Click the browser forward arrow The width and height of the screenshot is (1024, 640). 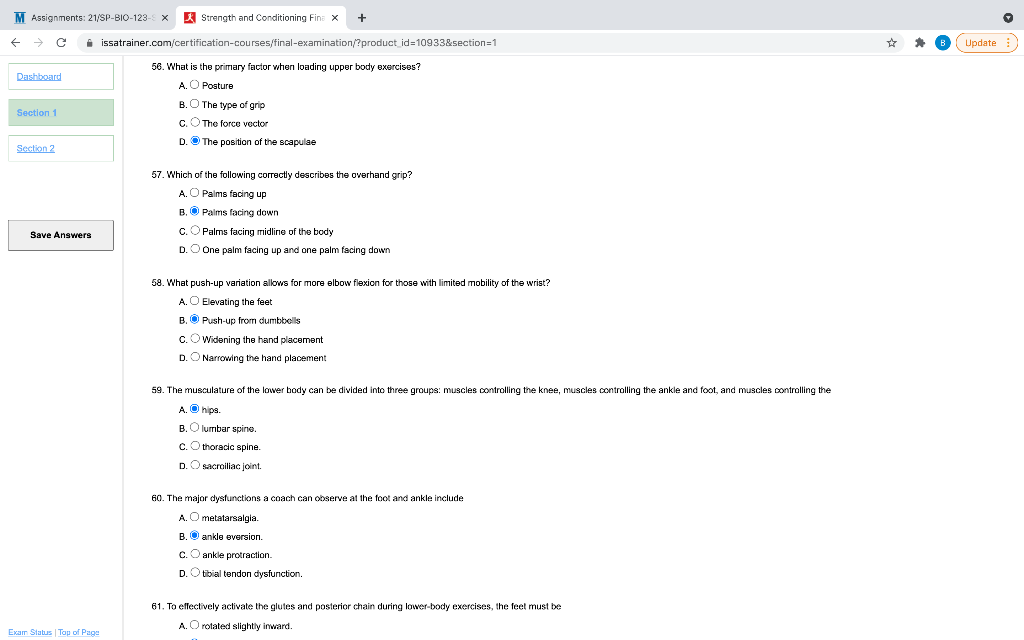coord(39,42)
